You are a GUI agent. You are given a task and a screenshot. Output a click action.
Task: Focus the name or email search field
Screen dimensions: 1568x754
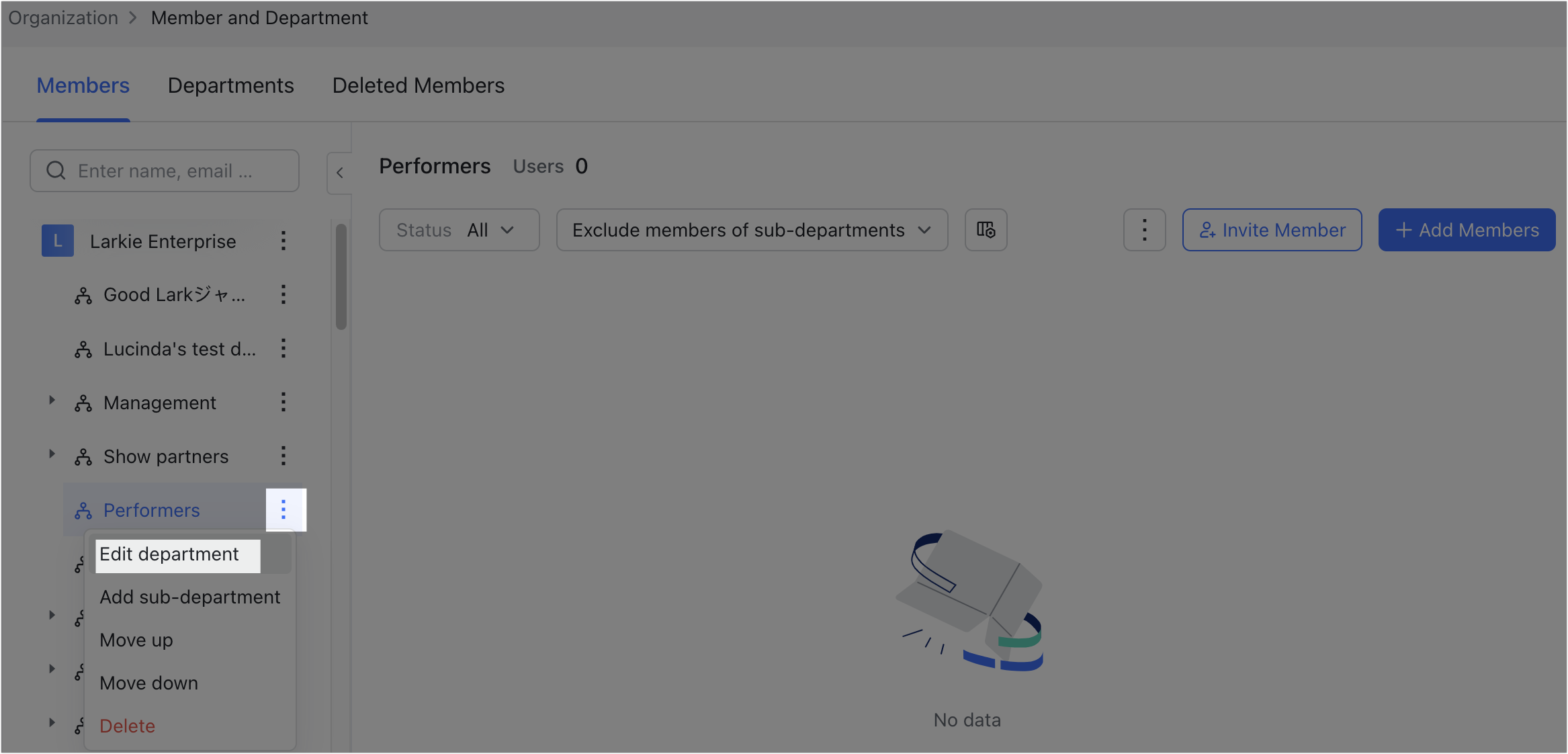(x=165, y=171)
